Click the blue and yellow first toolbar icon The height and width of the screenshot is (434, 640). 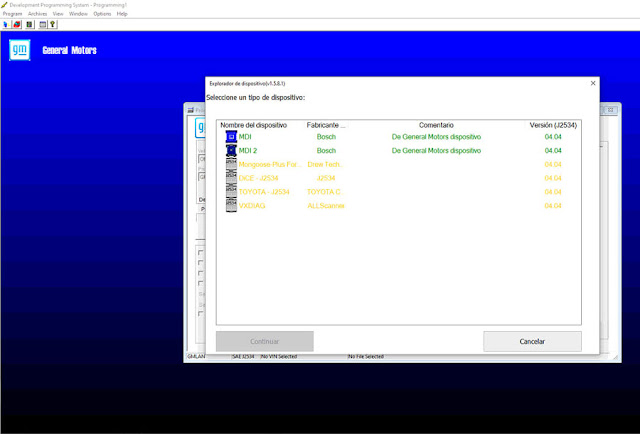[x=6, y=25]
